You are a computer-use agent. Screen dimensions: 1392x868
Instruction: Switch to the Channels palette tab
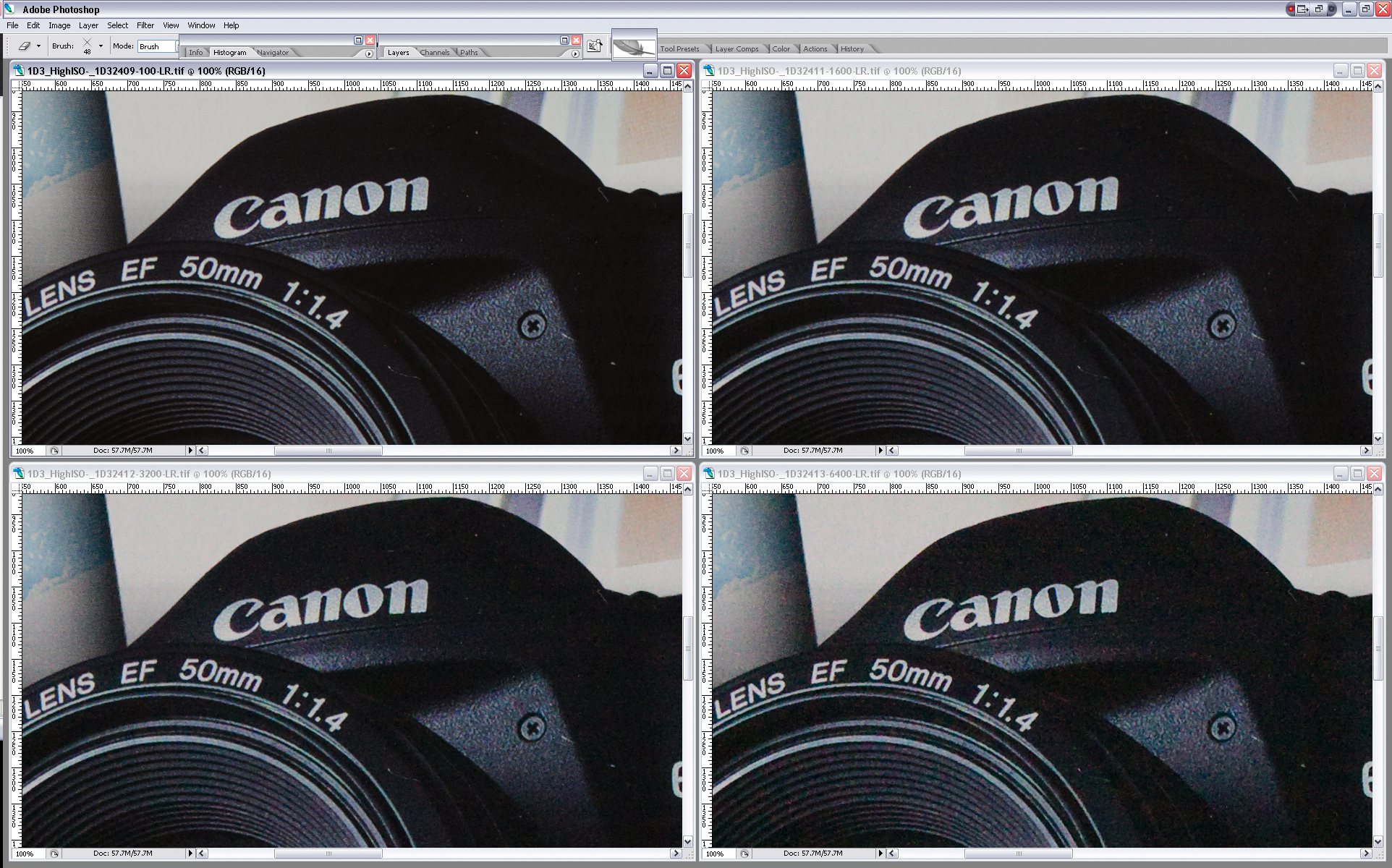(435, 52)
